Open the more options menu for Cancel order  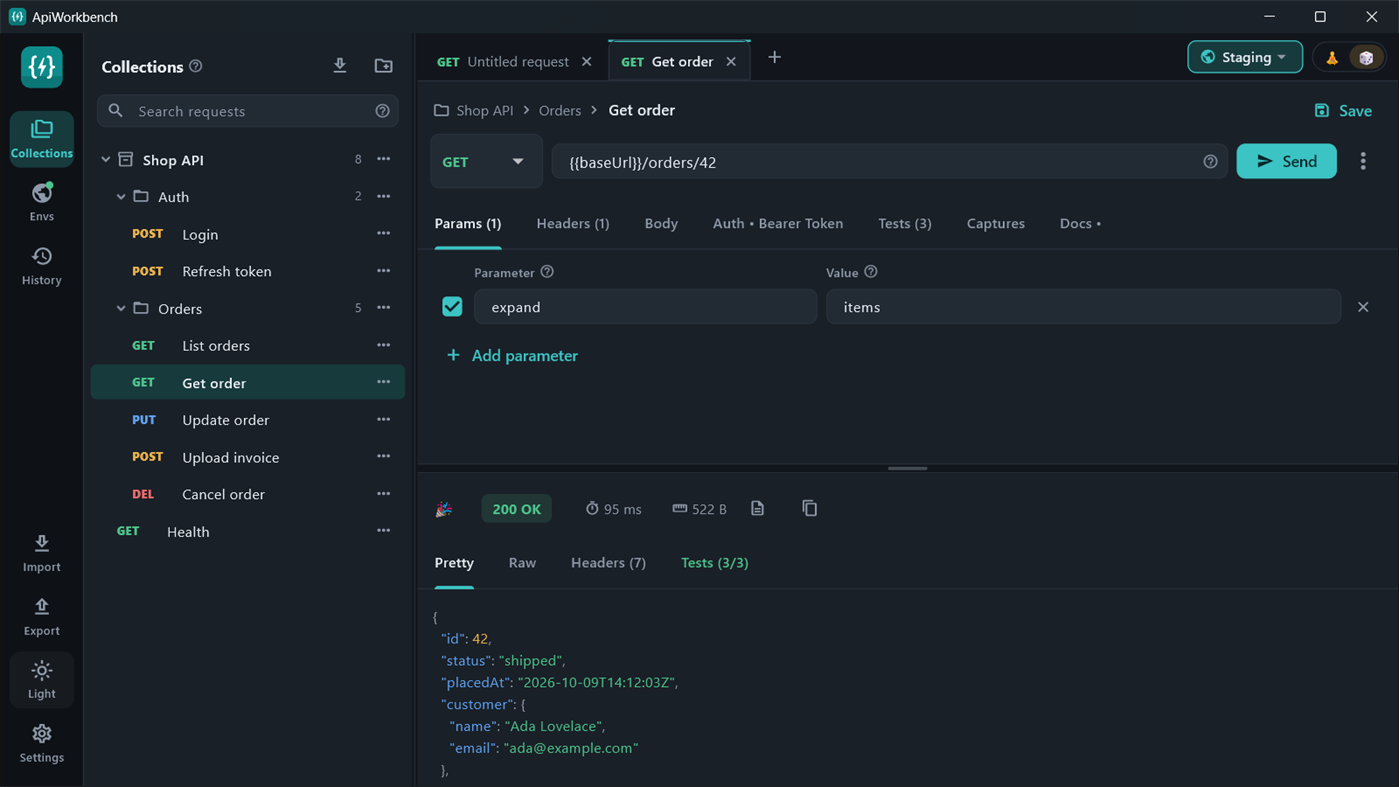[383, 494]
